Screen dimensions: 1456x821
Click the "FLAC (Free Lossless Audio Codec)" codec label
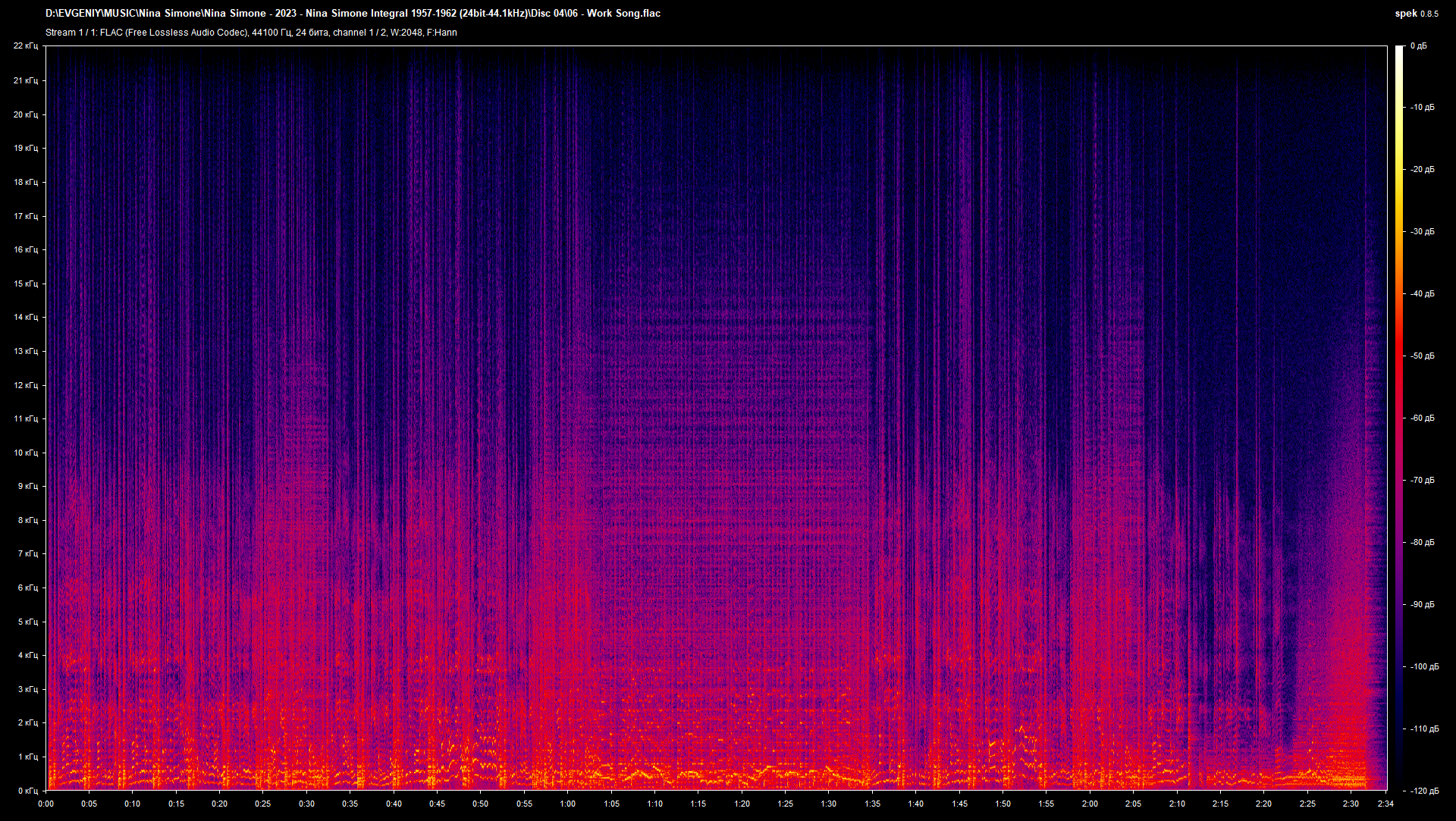tap(174, 32)
